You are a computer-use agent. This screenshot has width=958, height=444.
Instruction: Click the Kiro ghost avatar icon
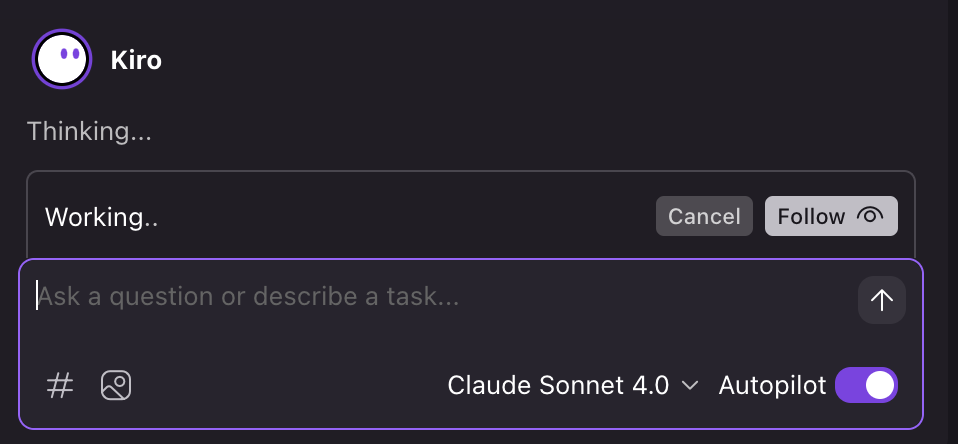tap(62, 59)
